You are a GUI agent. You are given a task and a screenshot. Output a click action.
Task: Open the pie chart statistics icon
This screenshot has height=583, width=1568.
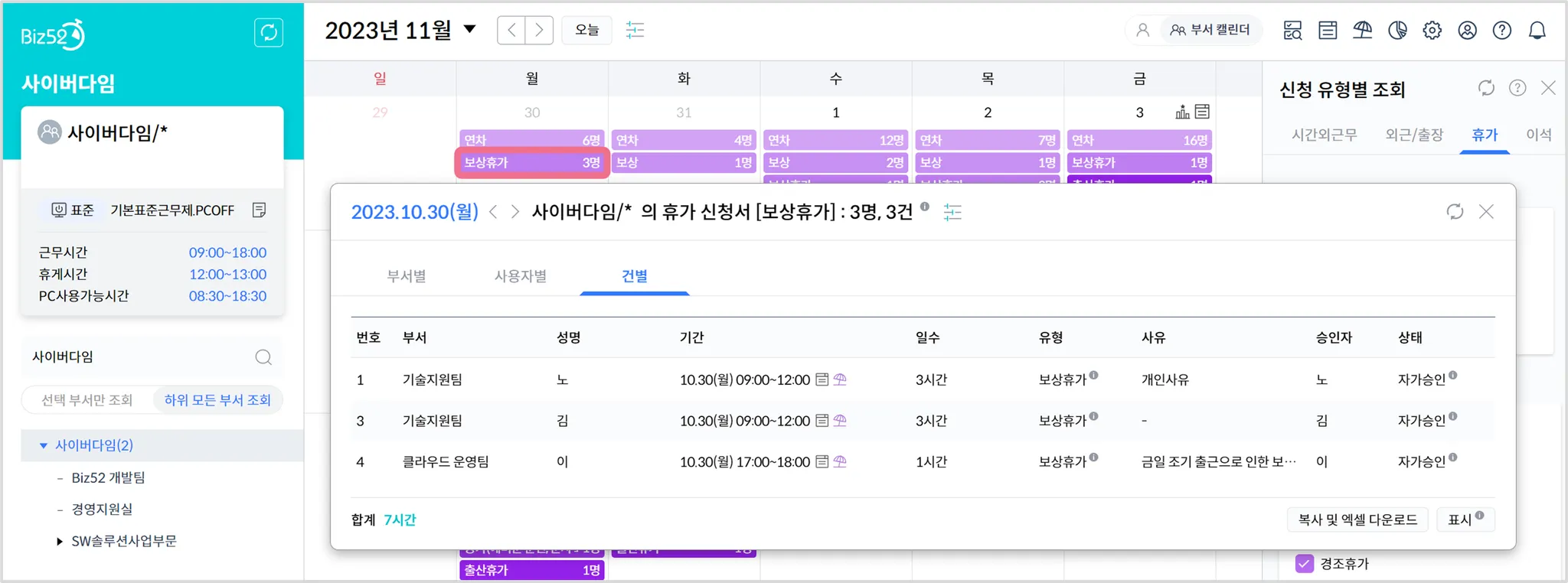tap(1397, 31)
